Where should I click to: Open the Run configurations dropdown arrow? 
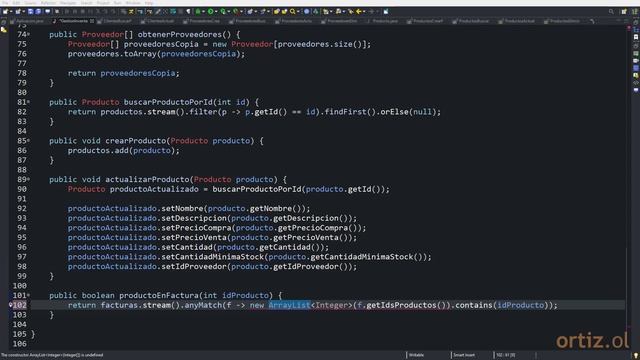[x=216, y=11]
